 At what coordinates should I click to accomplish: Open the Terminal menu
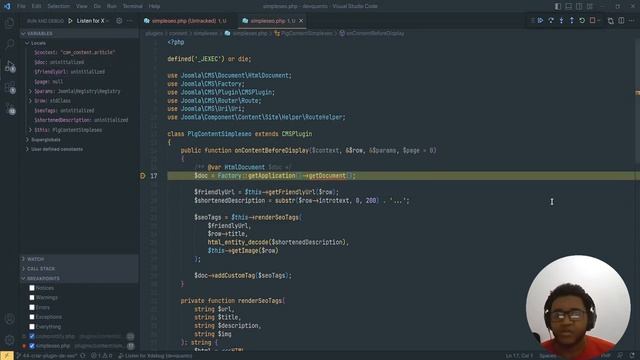pyautogui.click(x=133, y=7)
